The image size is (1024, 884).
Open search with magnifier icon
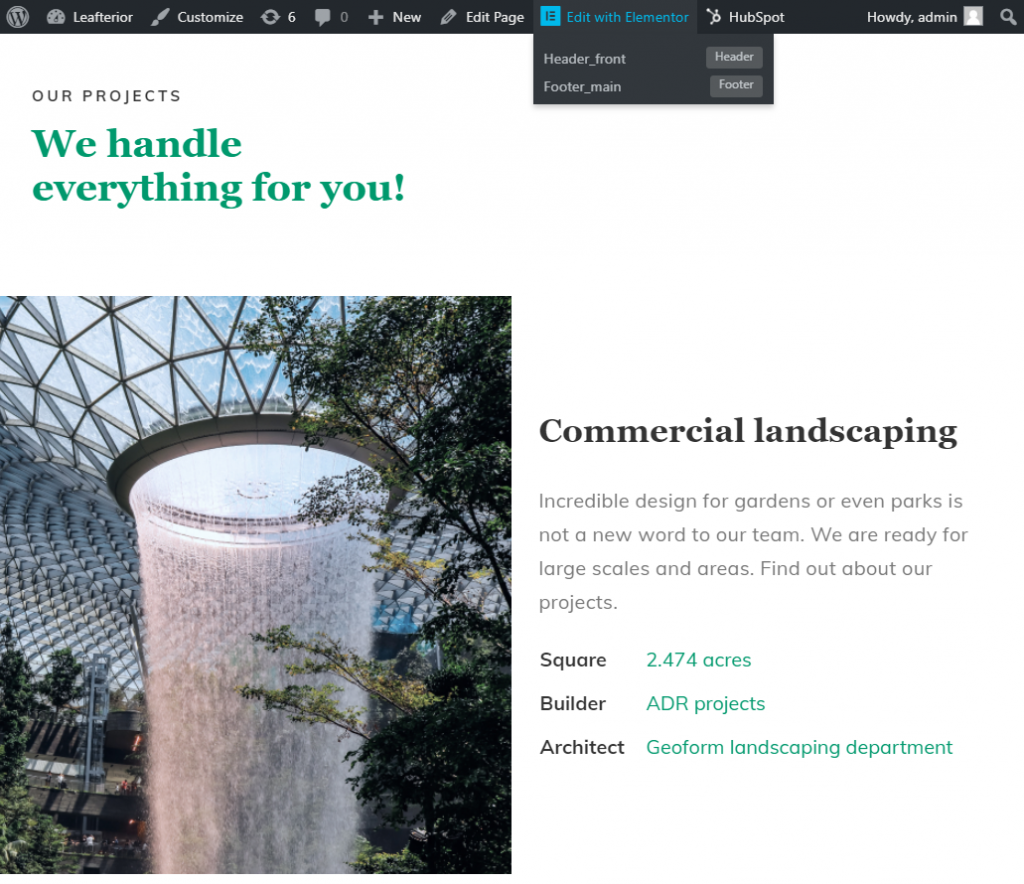tap(1007, 17)
